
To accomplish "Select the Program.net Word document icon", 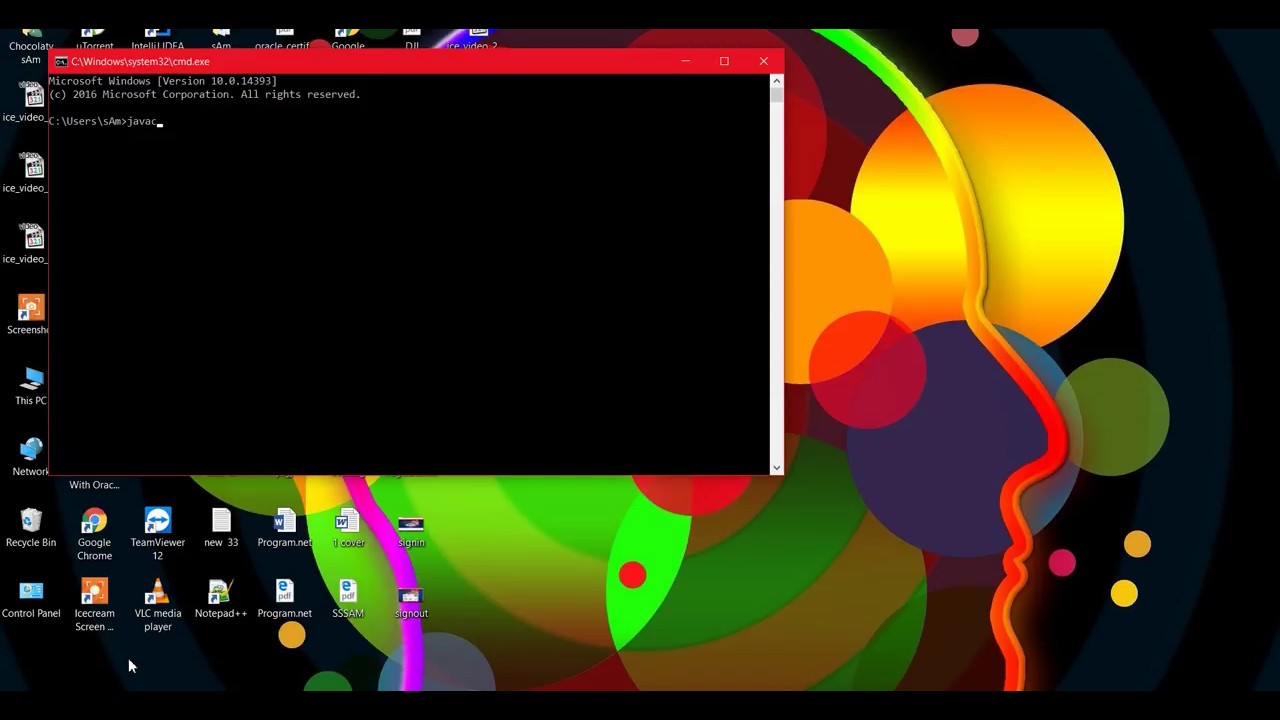I will (284, 528).
